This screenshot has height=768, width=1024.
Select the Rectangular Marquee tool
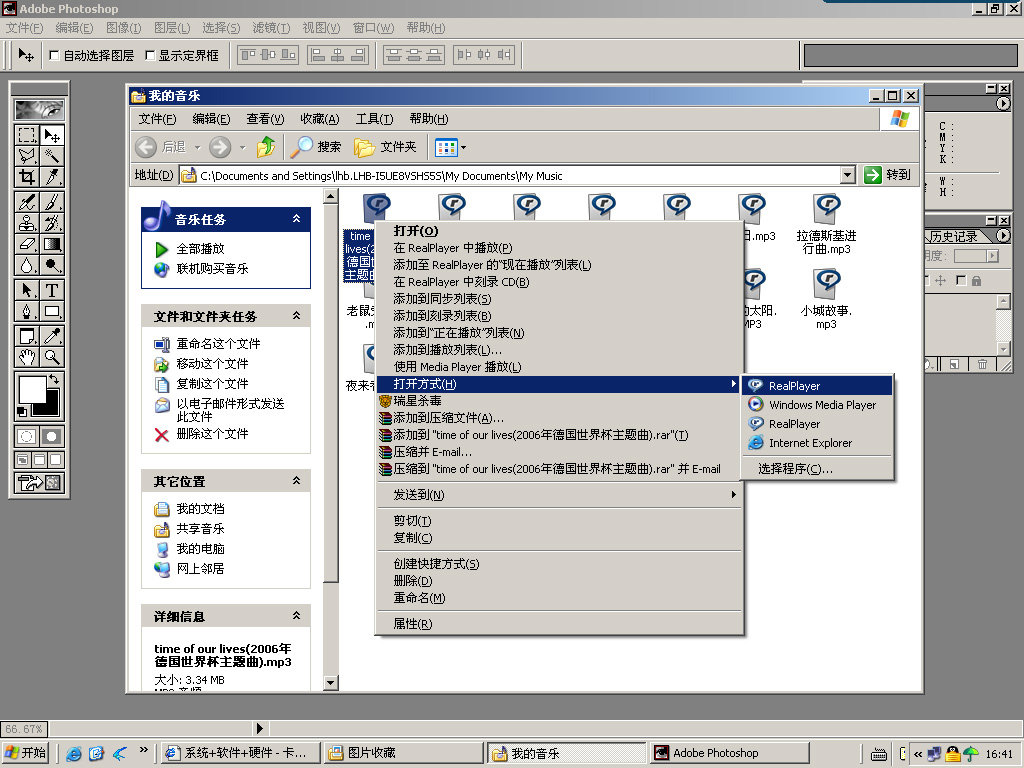tap(27, 135)
